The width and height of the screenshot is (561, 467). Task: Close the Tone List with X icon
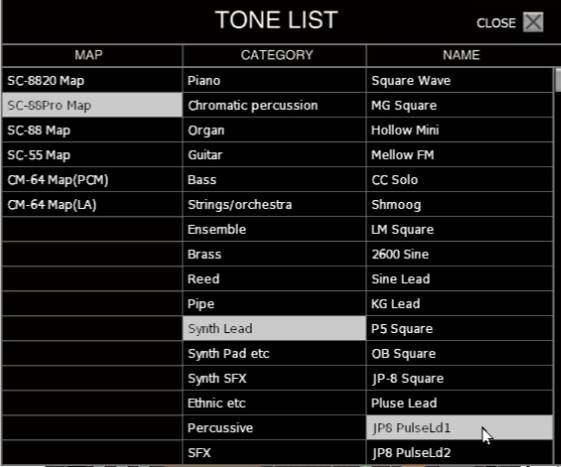(x=533, y=22)
